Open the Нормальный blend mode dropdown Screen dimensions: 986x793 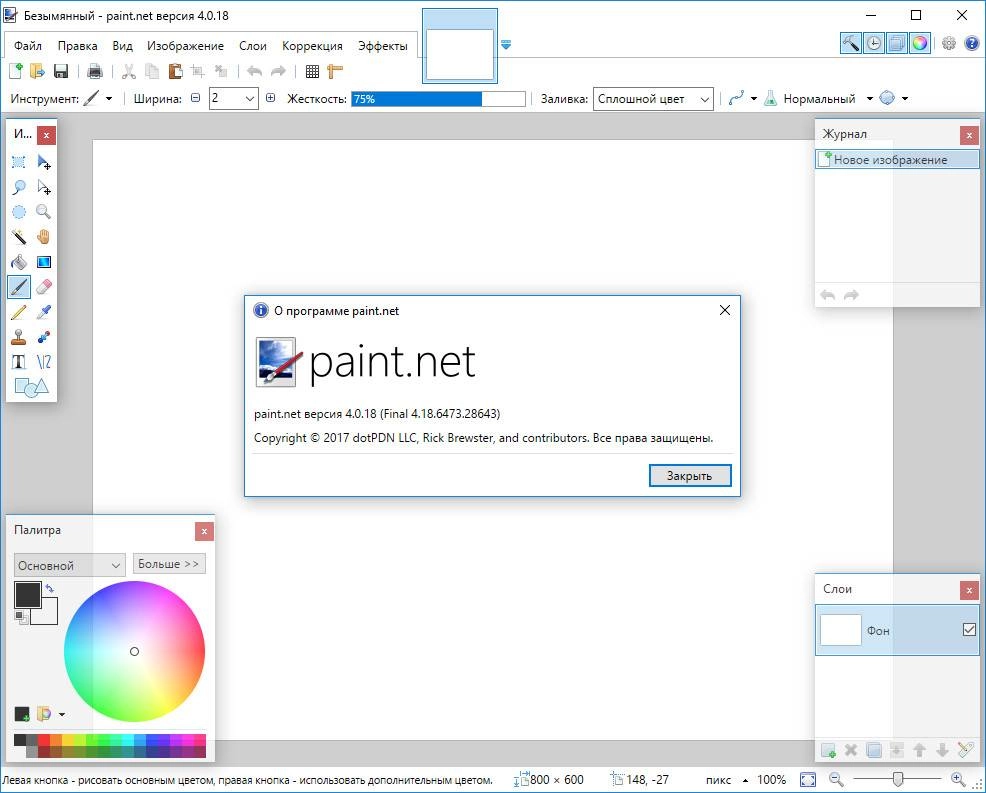pos(870,99)
